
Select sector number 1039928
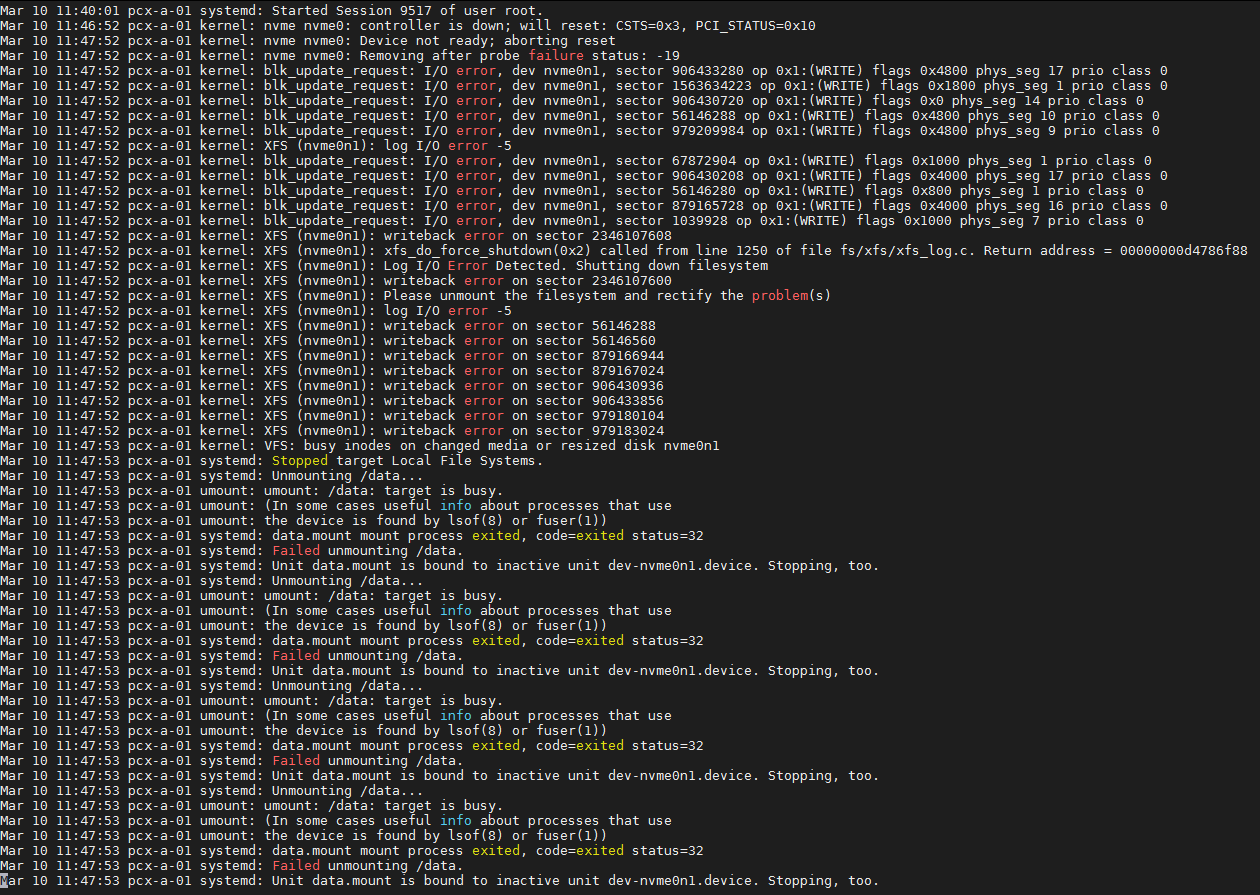tap(700, 220)
